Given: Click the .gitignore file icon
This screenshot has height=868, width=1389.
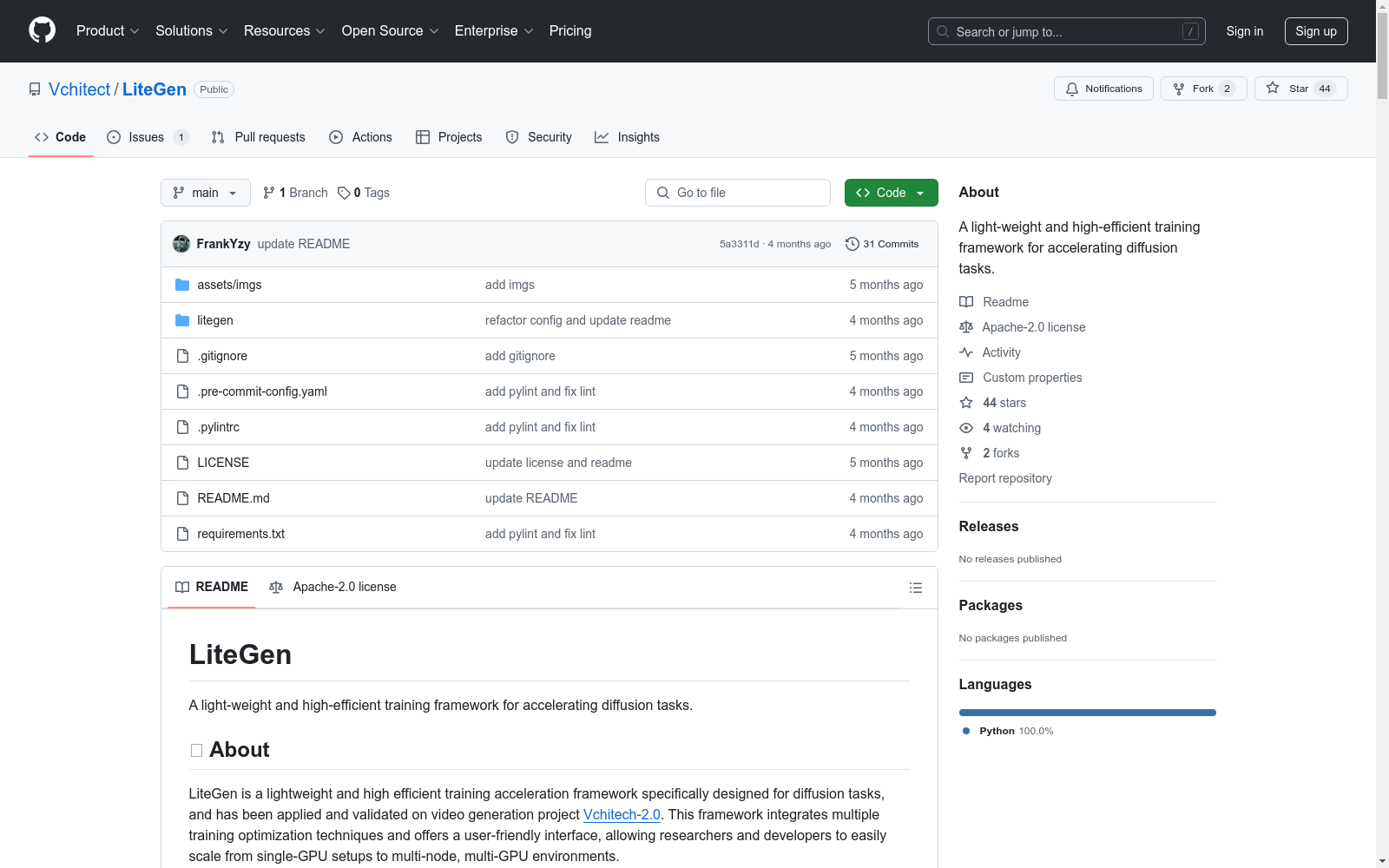Looking at the screenshot, I should (182, 356).
